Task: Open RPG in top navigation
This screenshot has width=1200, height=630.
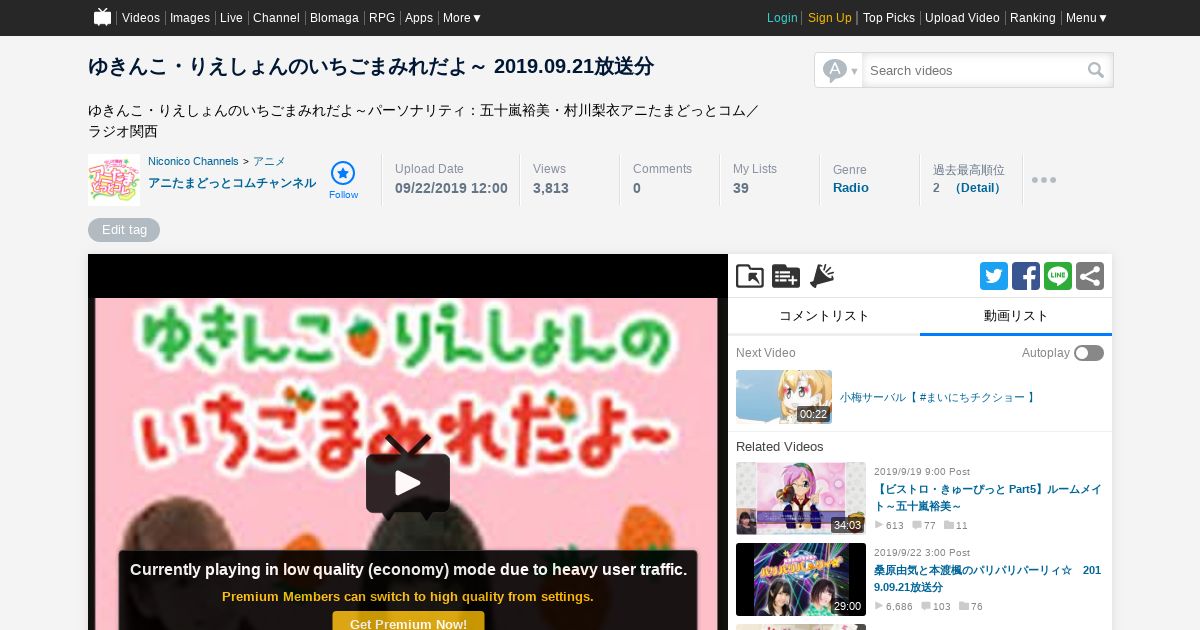Action: click(382, 18)
